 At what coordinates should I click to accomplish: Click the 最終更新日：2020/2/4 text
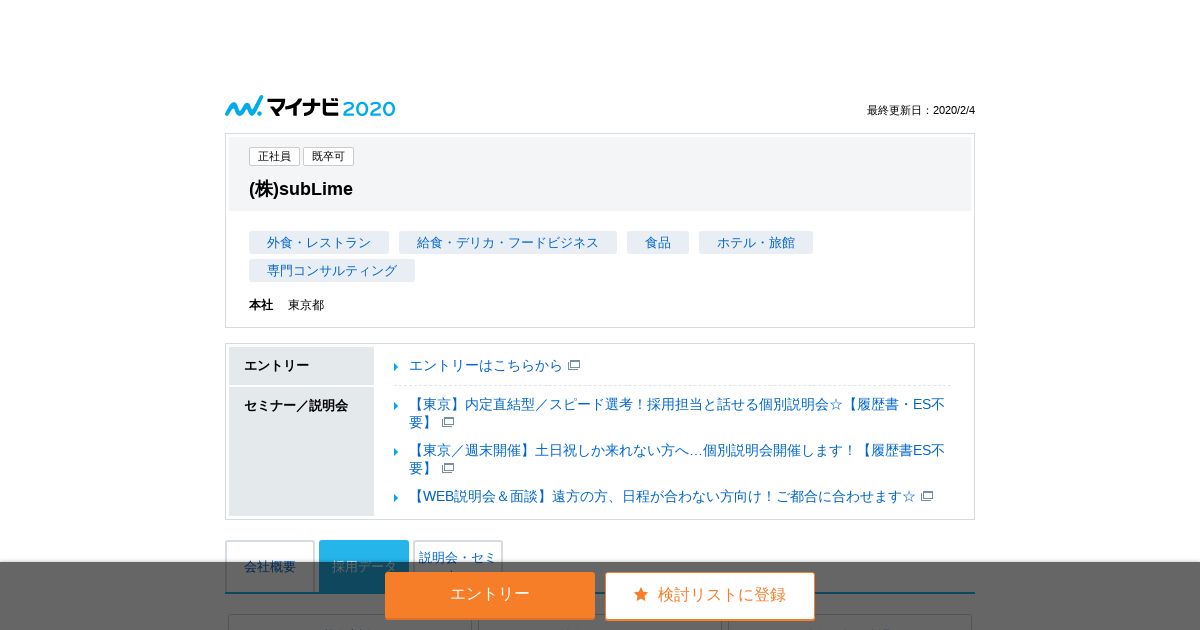[x=921, y=110]
